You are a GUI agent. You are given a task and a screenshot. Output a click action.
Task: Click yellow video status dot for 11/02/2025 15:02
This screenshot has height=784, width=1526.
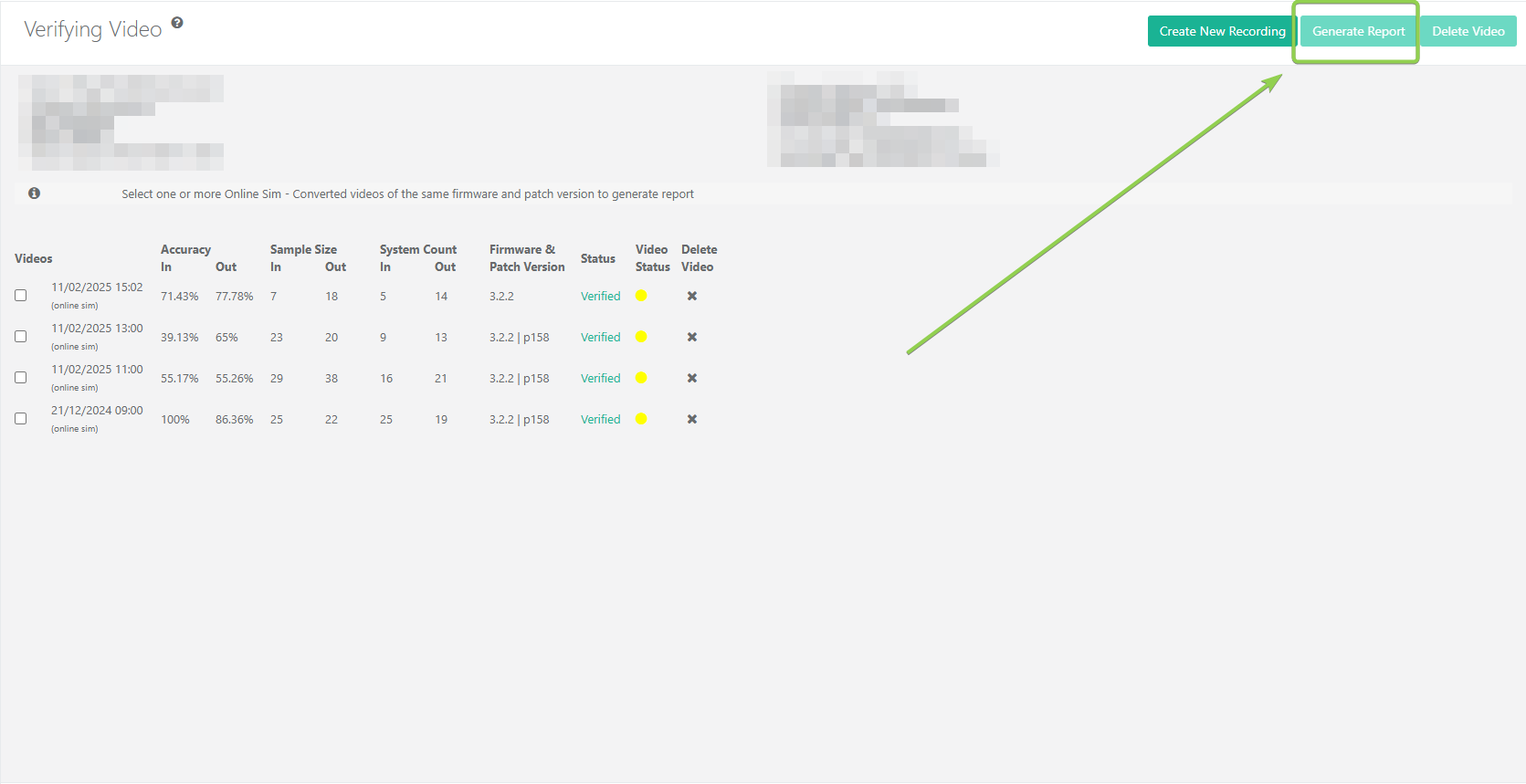(x=641, y=296)
